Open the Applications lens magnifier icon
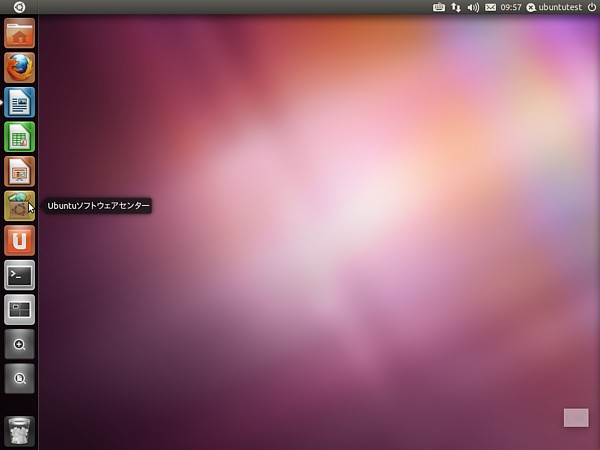 pos(20,344)
